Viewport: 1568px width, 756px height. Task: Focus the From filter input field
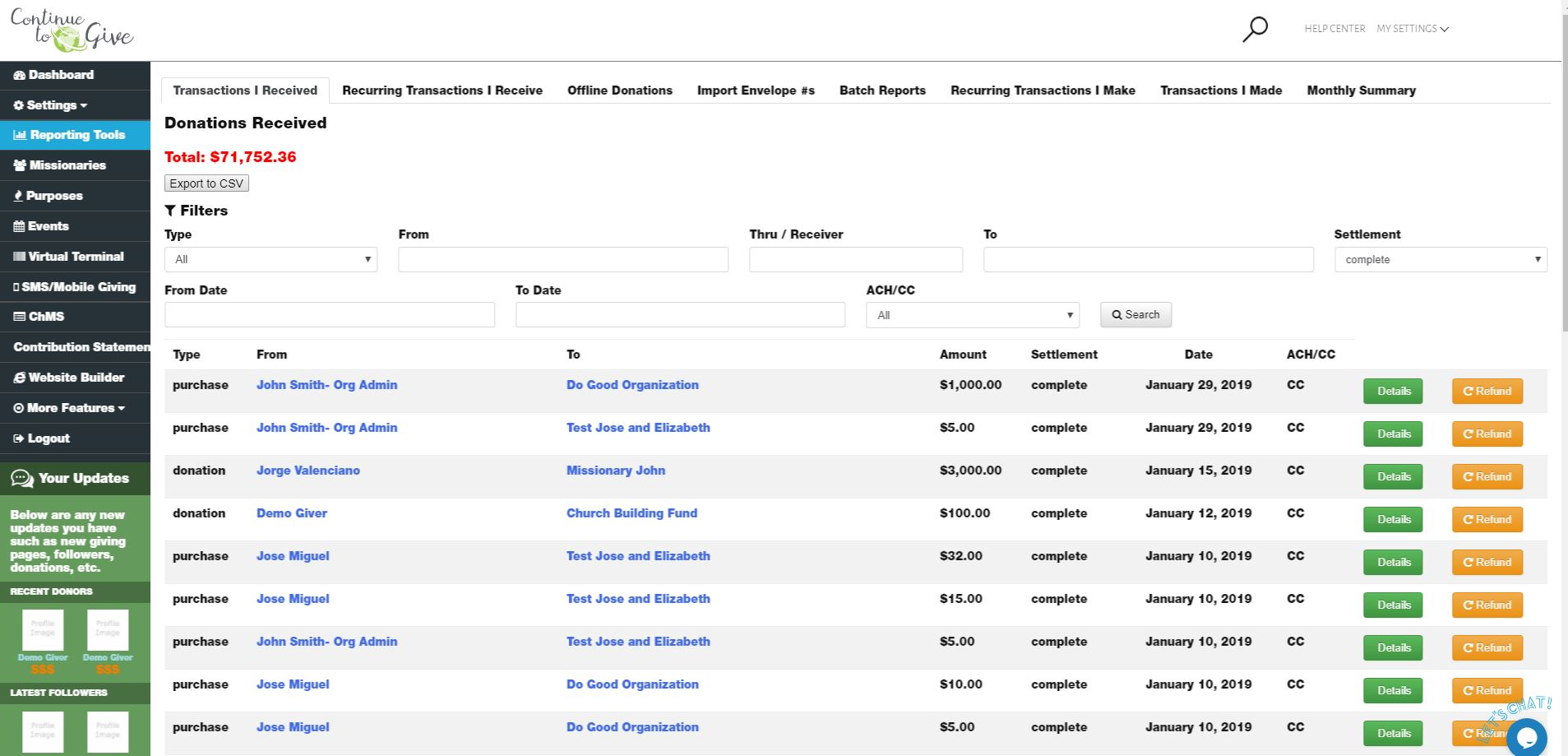tap(563, 259)
